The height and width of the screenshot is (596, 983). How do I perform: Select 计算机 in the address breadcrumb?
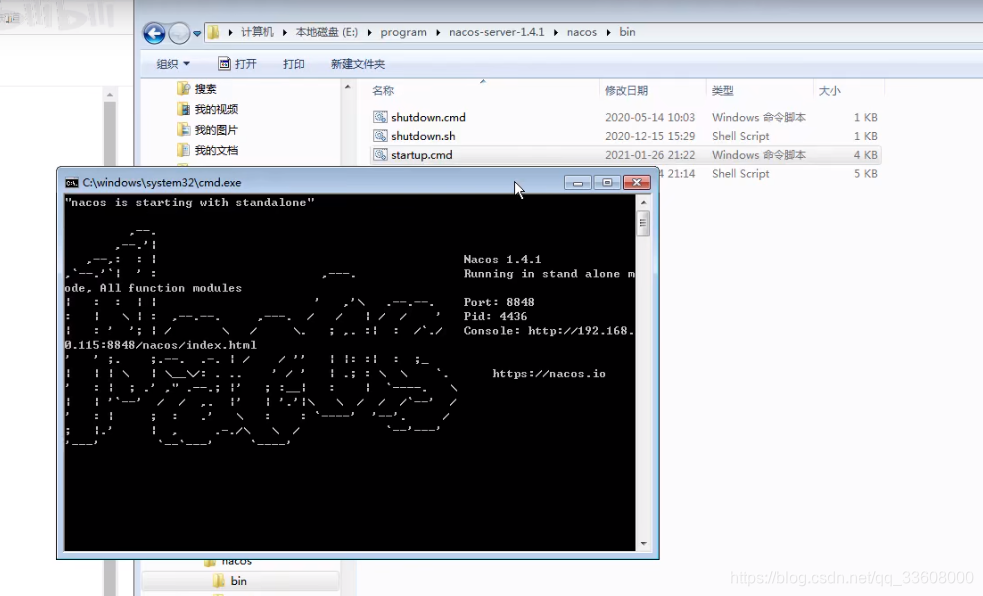257,32
